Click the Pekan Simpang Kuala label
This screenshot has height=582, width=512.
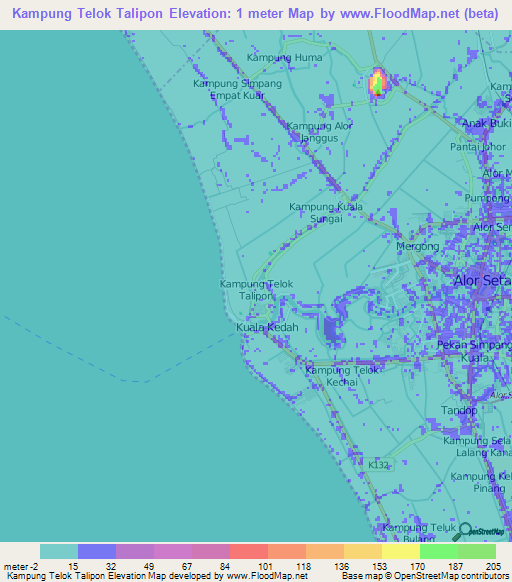pyautogui.click(x=475, y=351)
